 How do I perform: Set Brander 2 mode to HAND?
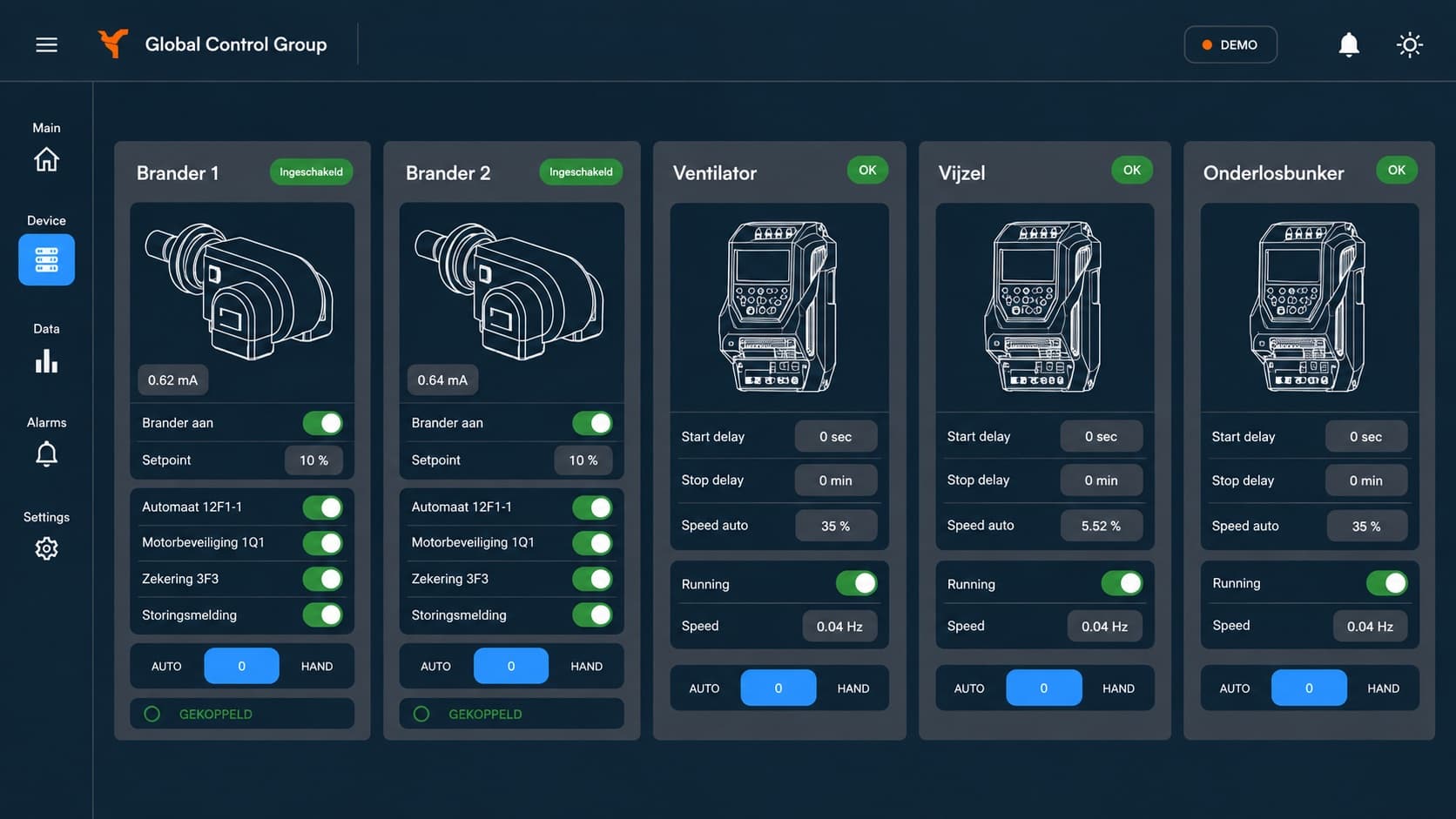tap(586, 666)
